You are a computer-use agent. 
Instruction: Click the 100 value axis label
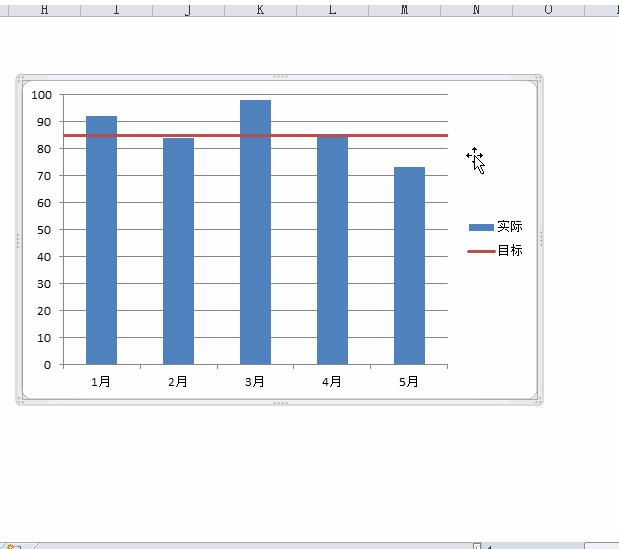point(41,95)
